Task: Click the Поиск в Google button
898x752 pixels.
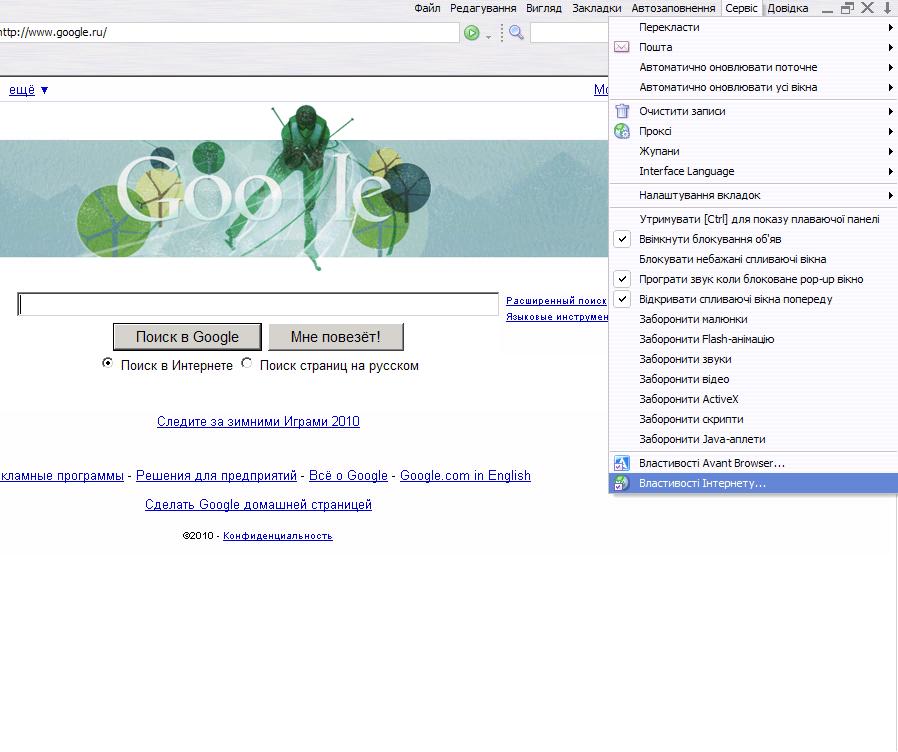Action: tap(187, 337)
